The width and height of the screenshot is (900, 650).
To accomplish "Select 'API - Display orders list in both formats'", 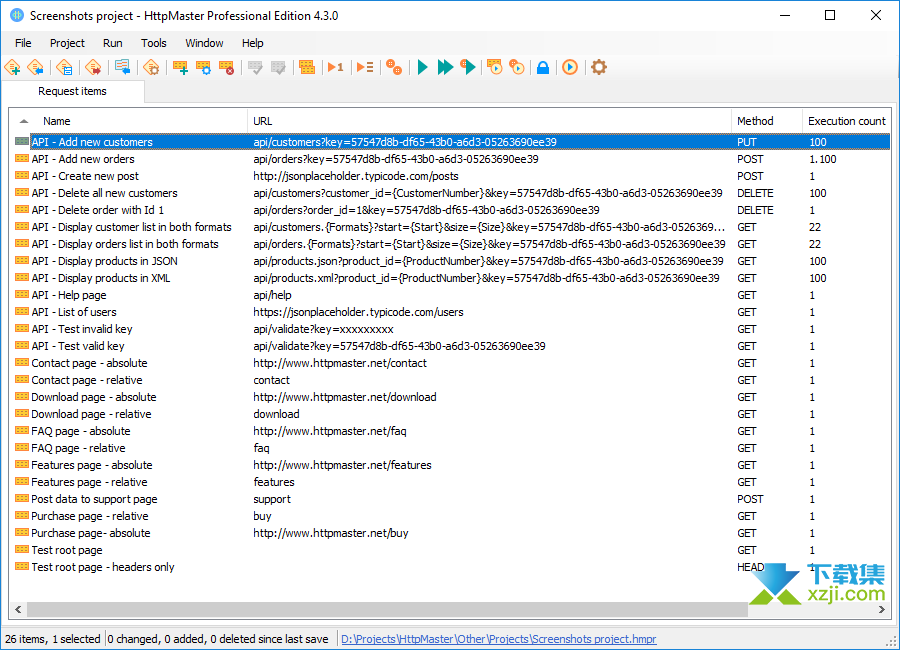I will (x=452, y=244).
